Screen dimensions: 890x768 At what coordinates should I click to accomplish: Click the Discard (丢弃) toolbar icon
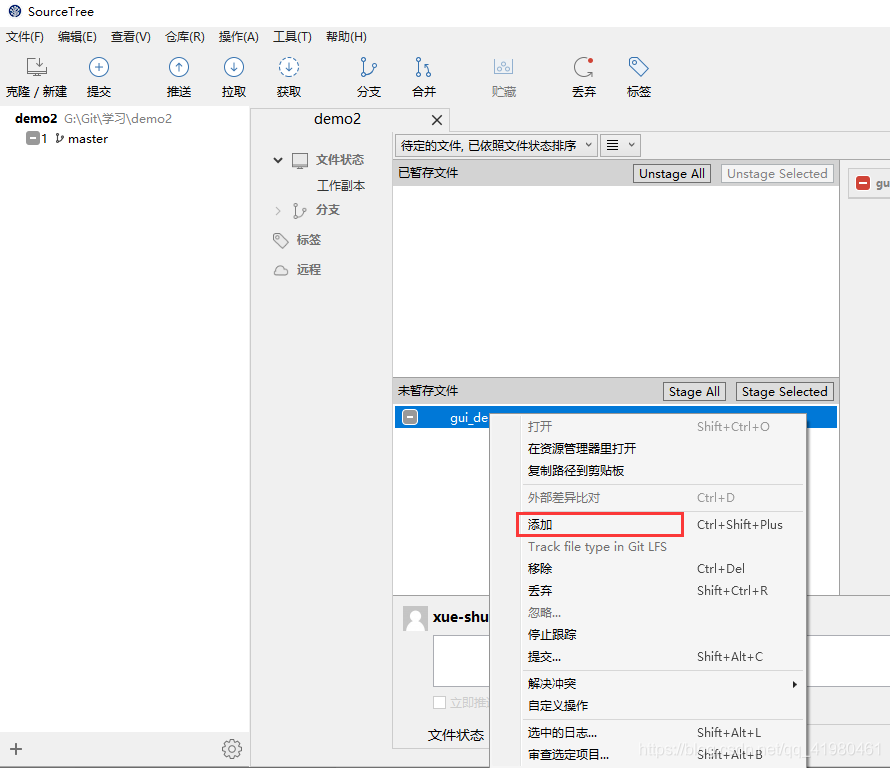pos(583,67)
